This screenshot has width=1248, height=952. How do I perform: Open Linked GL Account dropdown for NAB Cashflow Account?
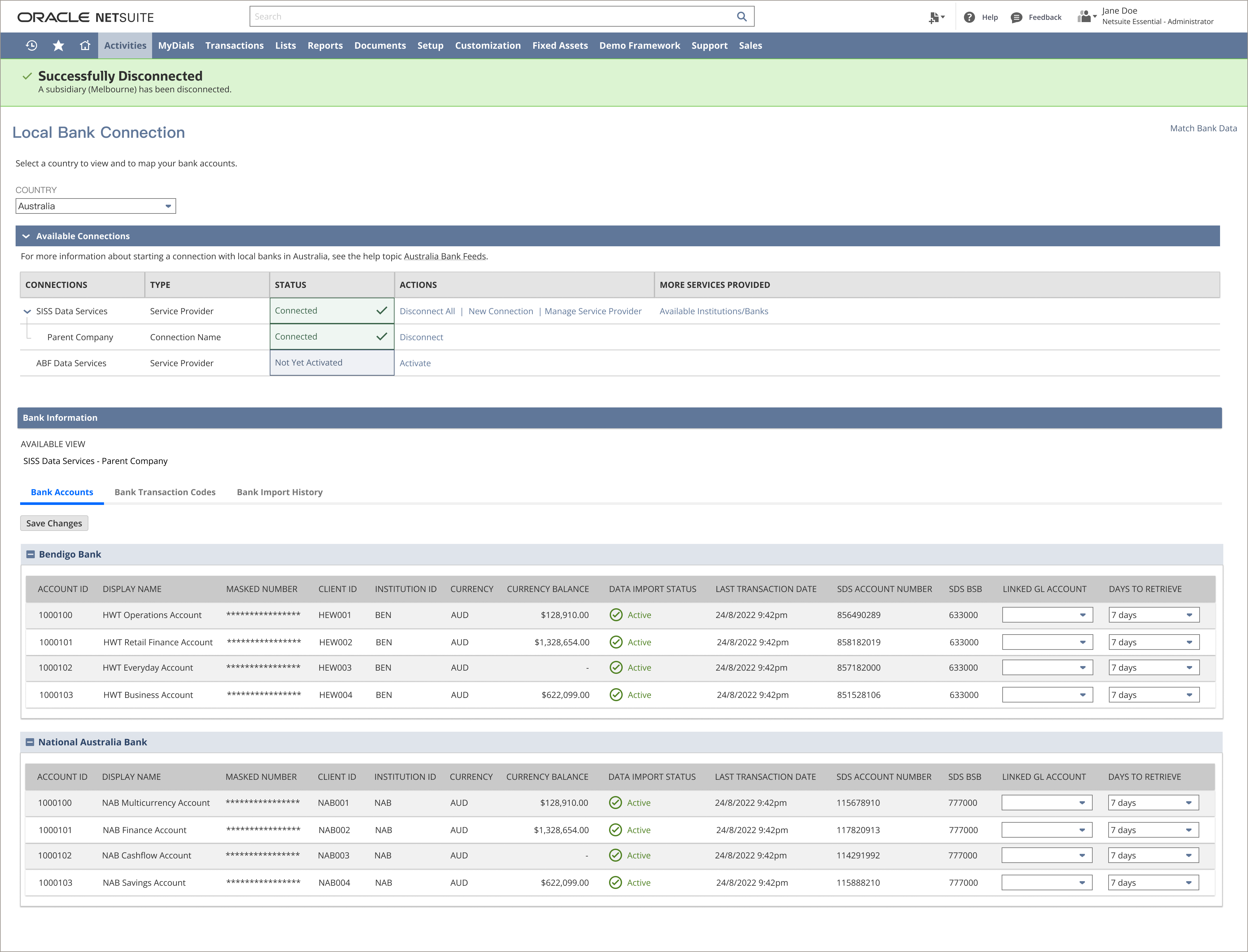click(x=1047, y=855)
